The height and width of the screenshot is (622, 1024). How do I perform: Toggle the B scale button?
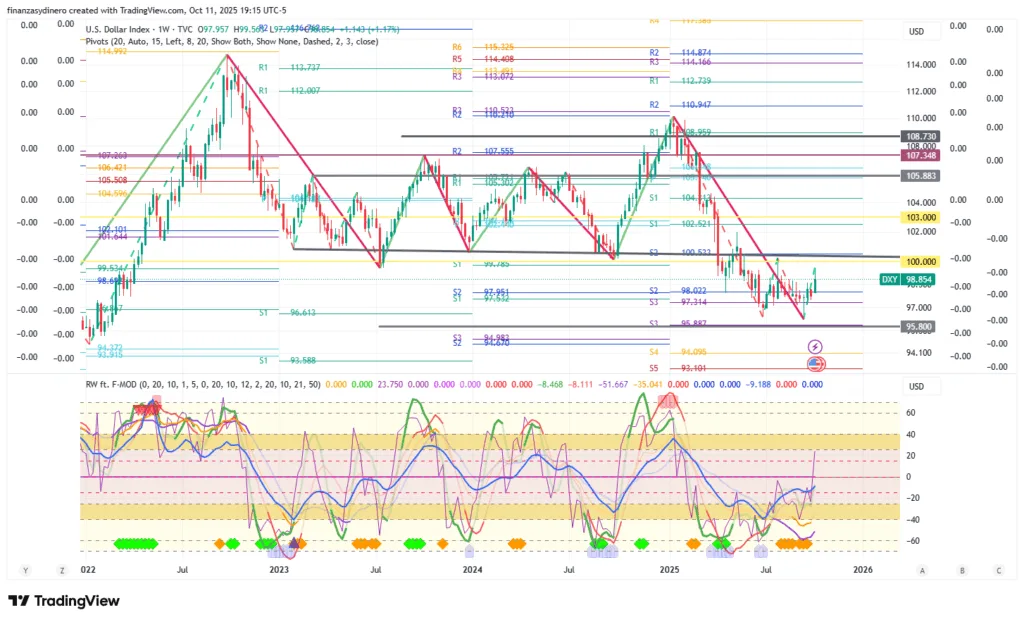tap(961, 570)
